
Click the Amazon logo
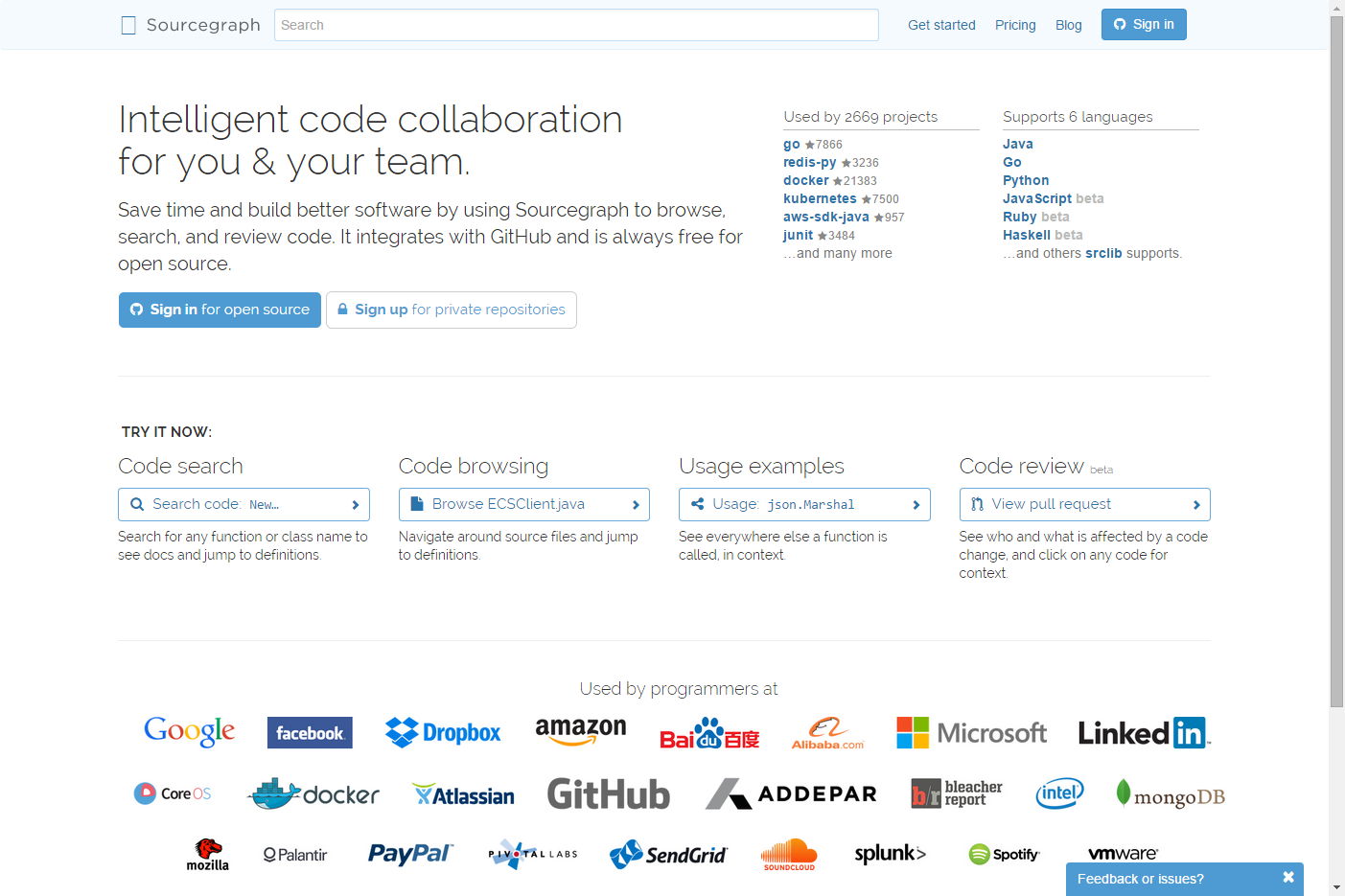[581, 731]
